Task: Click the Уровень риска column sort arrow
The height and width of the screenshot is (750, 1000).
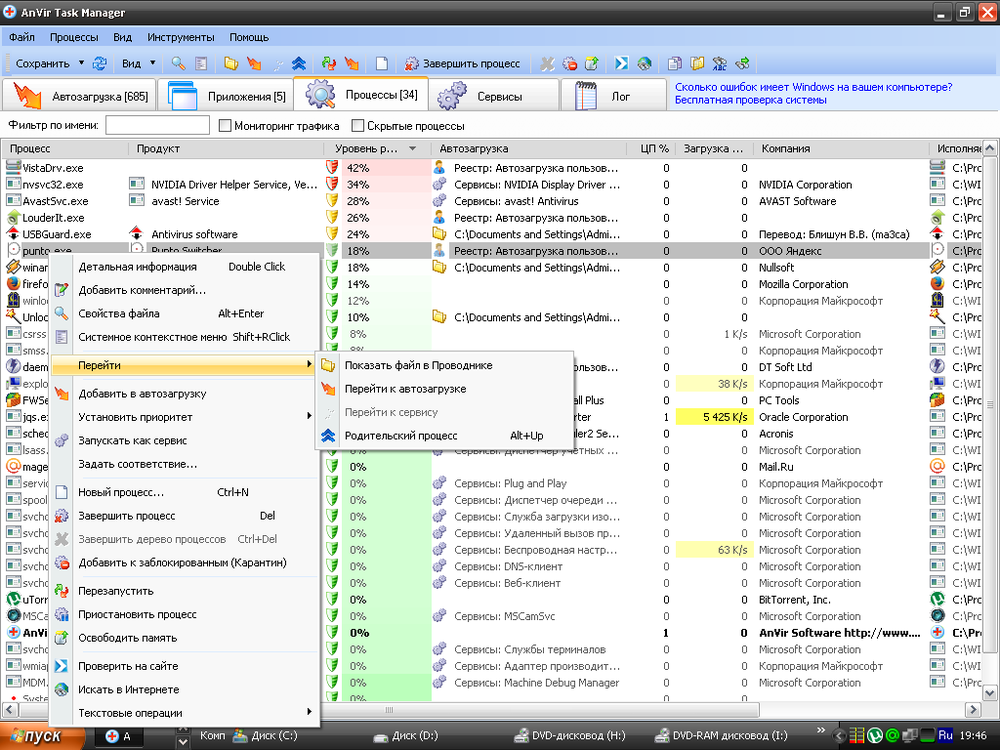Action: click(413, 149)
